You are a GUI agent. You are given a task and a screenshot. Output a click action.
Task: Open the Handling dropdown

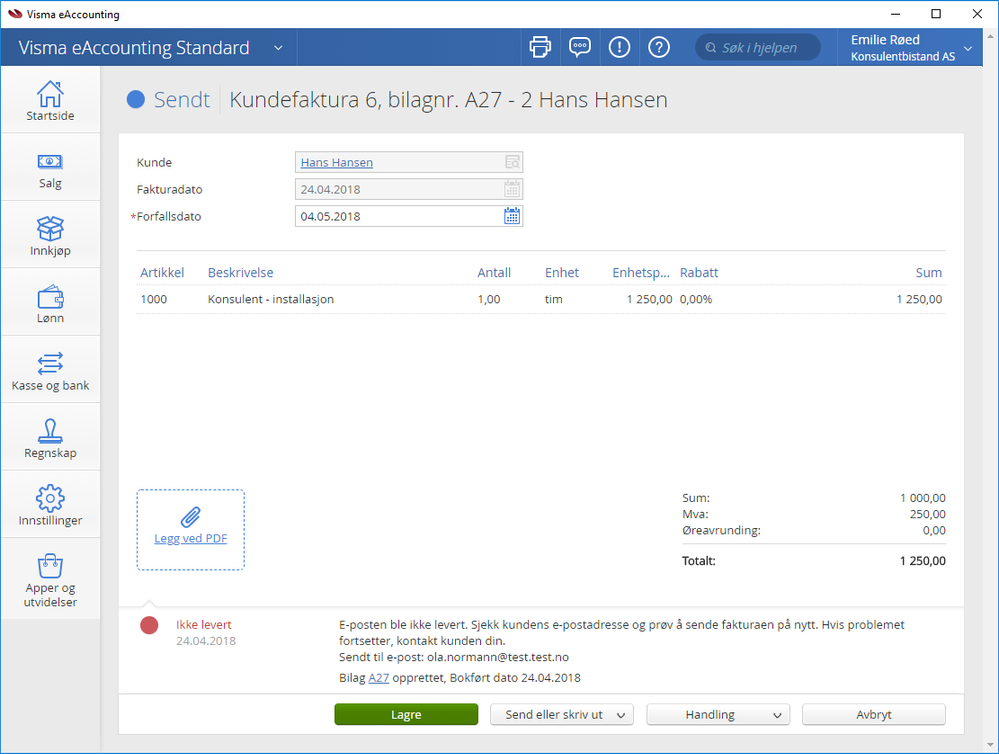(718, 714)
